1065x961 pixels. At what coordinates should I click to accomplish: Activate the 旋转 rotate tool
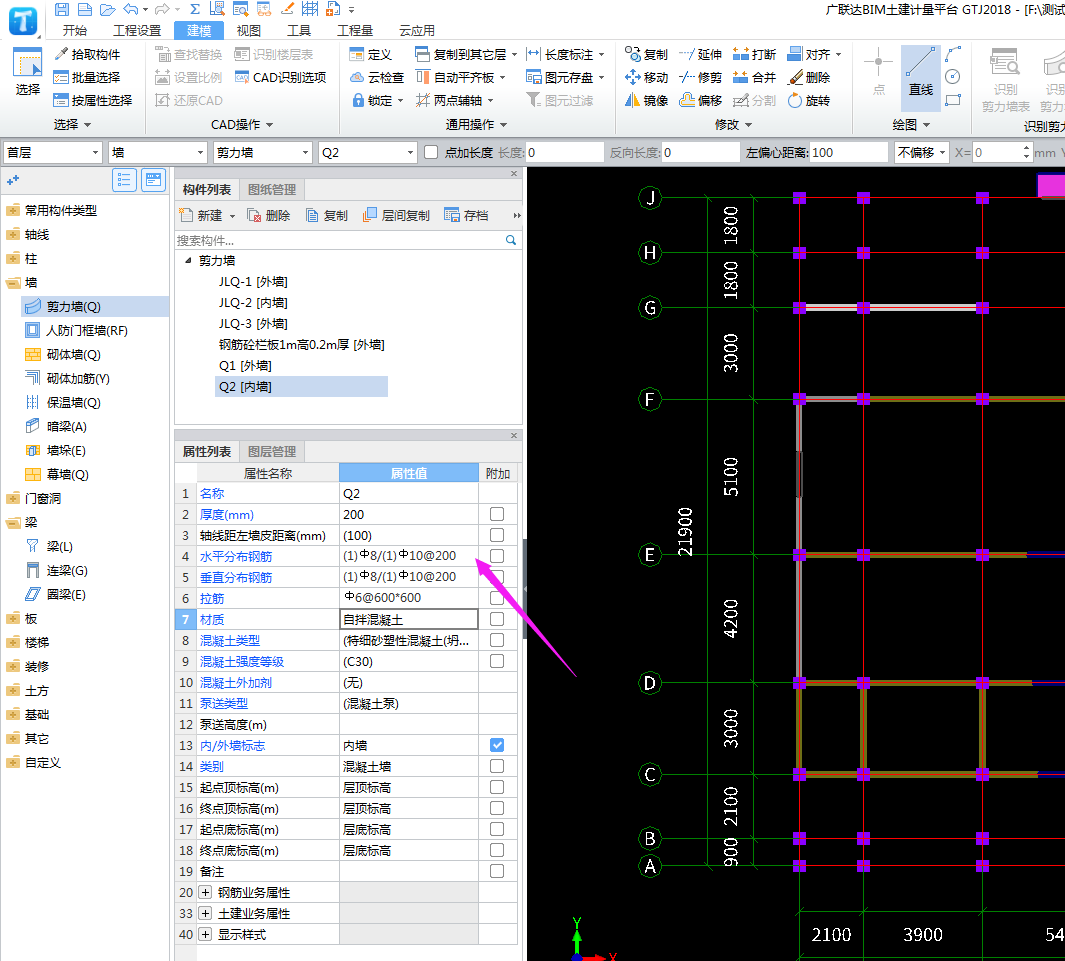809,101
